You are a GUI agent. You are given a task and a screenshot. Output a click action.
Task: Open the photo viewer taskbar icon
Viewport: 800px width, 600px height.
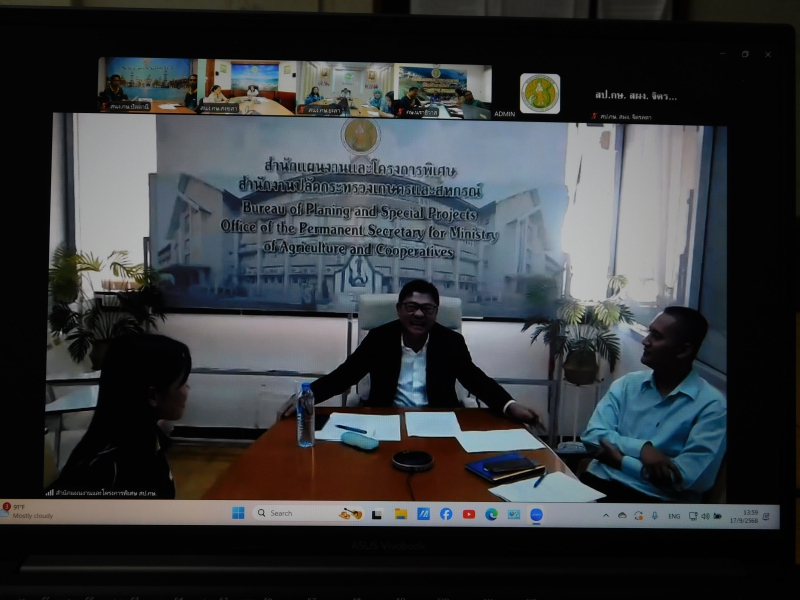point(514,514)
